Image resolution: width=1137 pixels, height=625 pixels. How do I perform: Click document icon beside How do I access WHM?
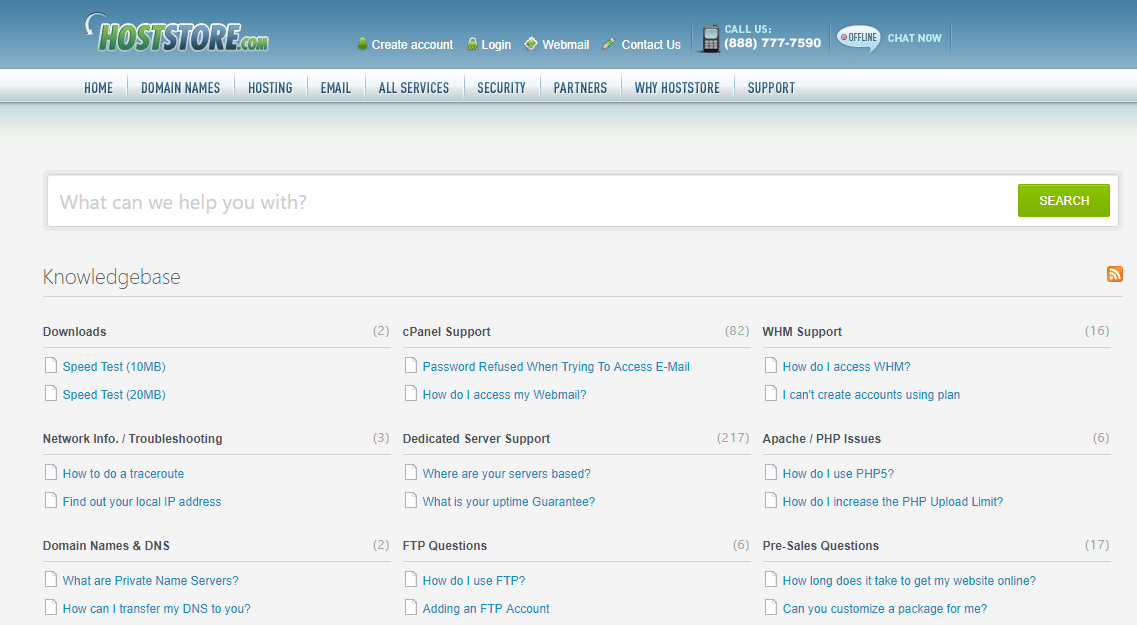click(x=771, y=365)
